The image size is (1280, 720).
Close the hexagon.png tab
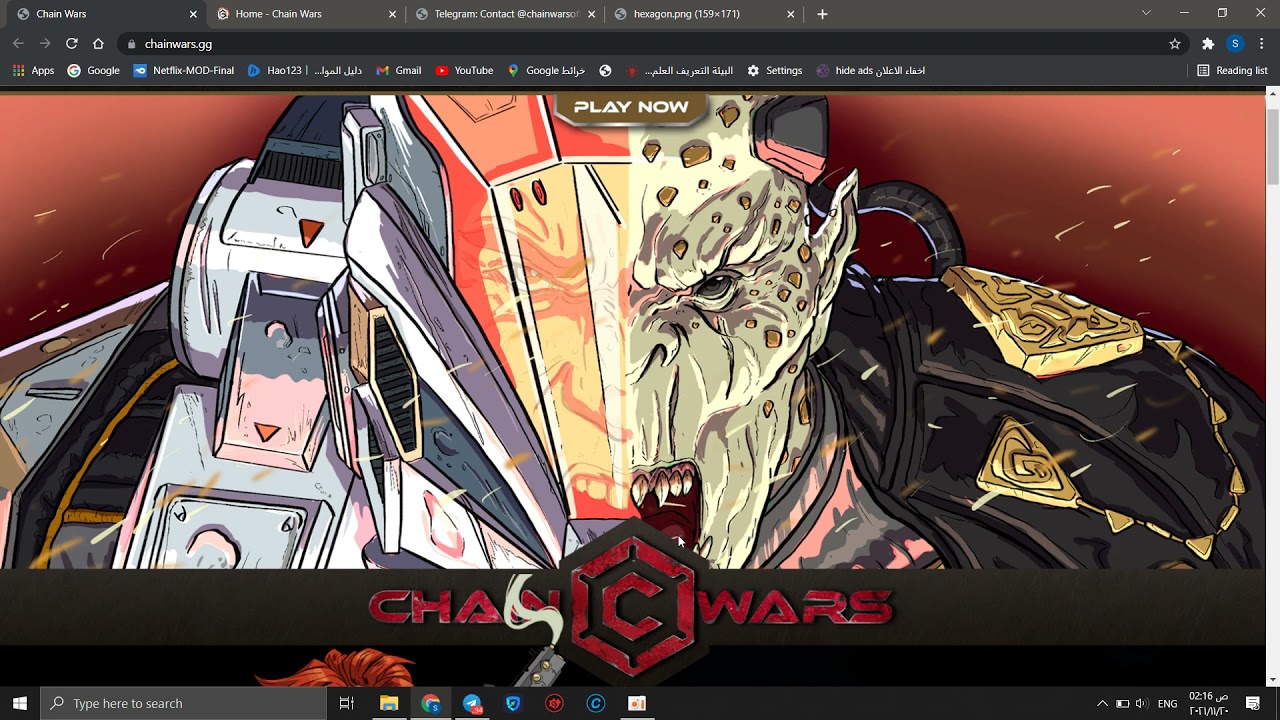tap(791, 14)
